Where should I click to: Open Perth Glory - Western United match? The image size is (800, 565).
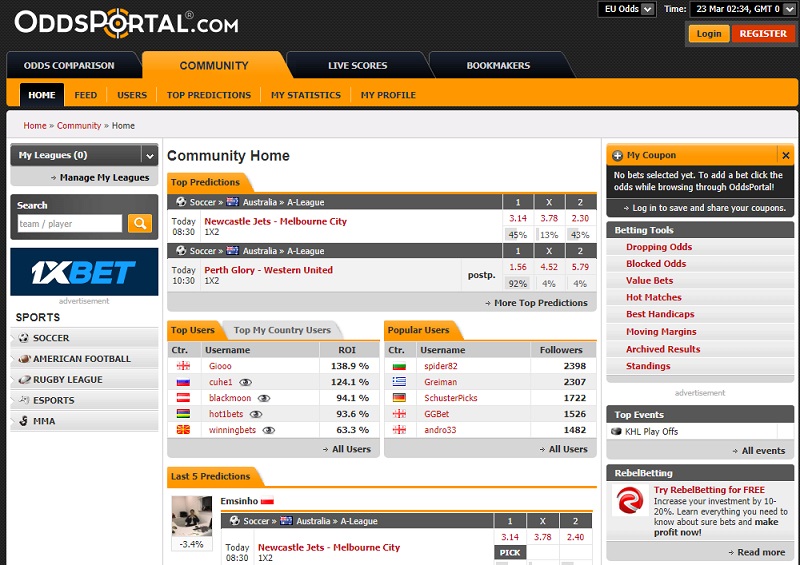[x=268, y=270]
